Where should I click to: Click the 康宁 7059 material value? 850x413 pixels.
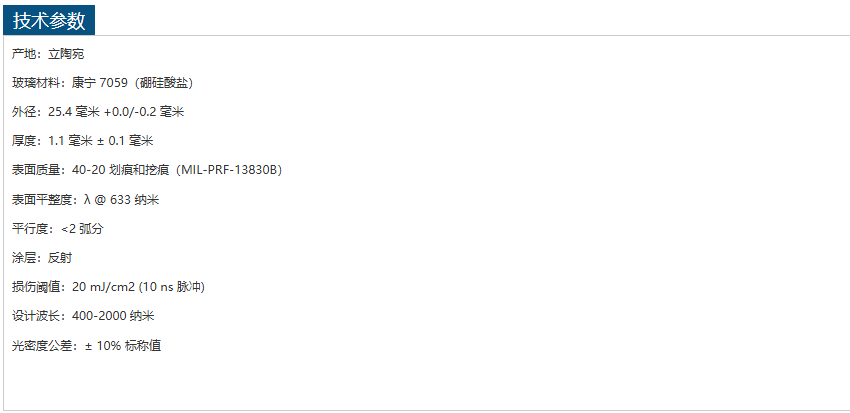[100, 83]
